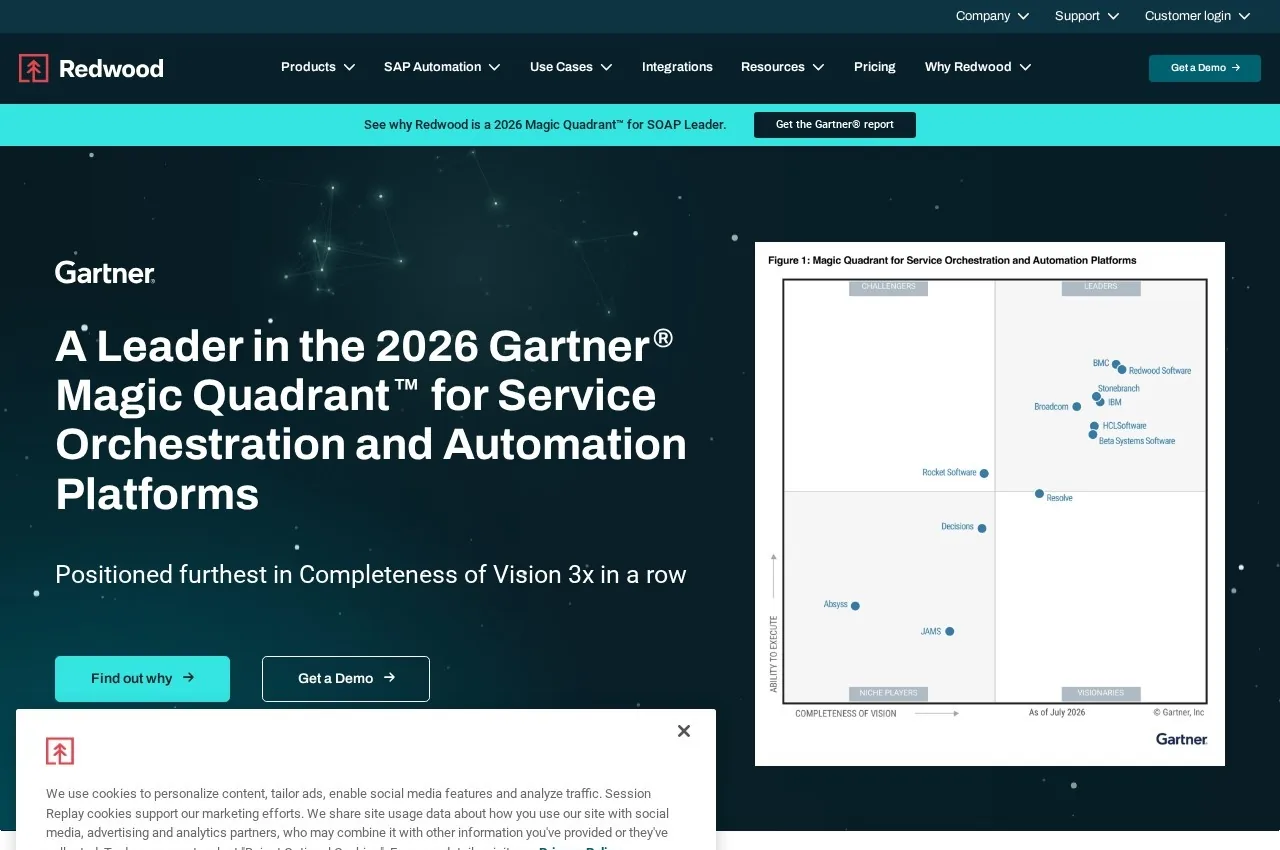Expand the Company dropdown
The width and height of the screenshot is (1280, 850).
[992, 16]
